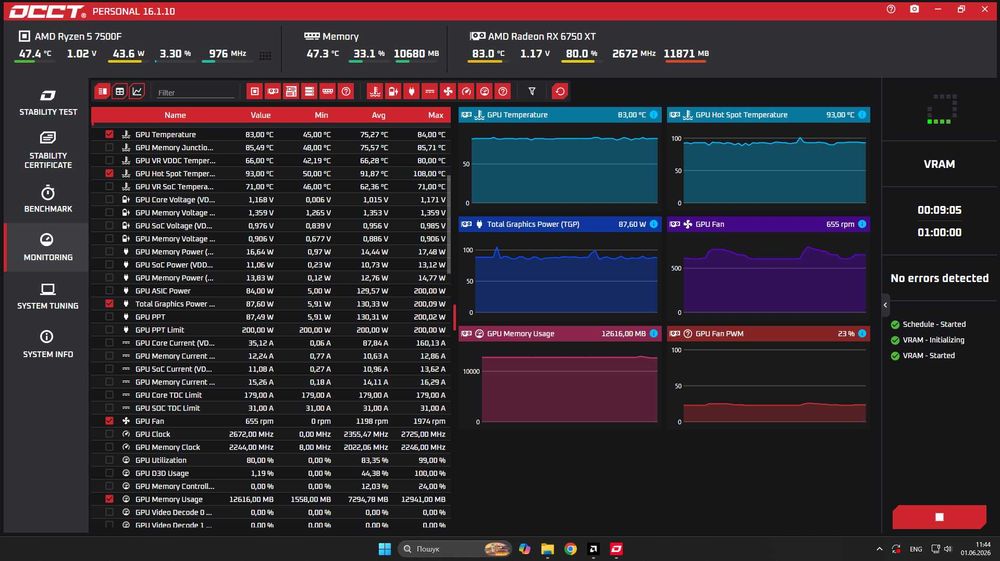Open File Explorer from the taskbar

(x=547, y=549)
